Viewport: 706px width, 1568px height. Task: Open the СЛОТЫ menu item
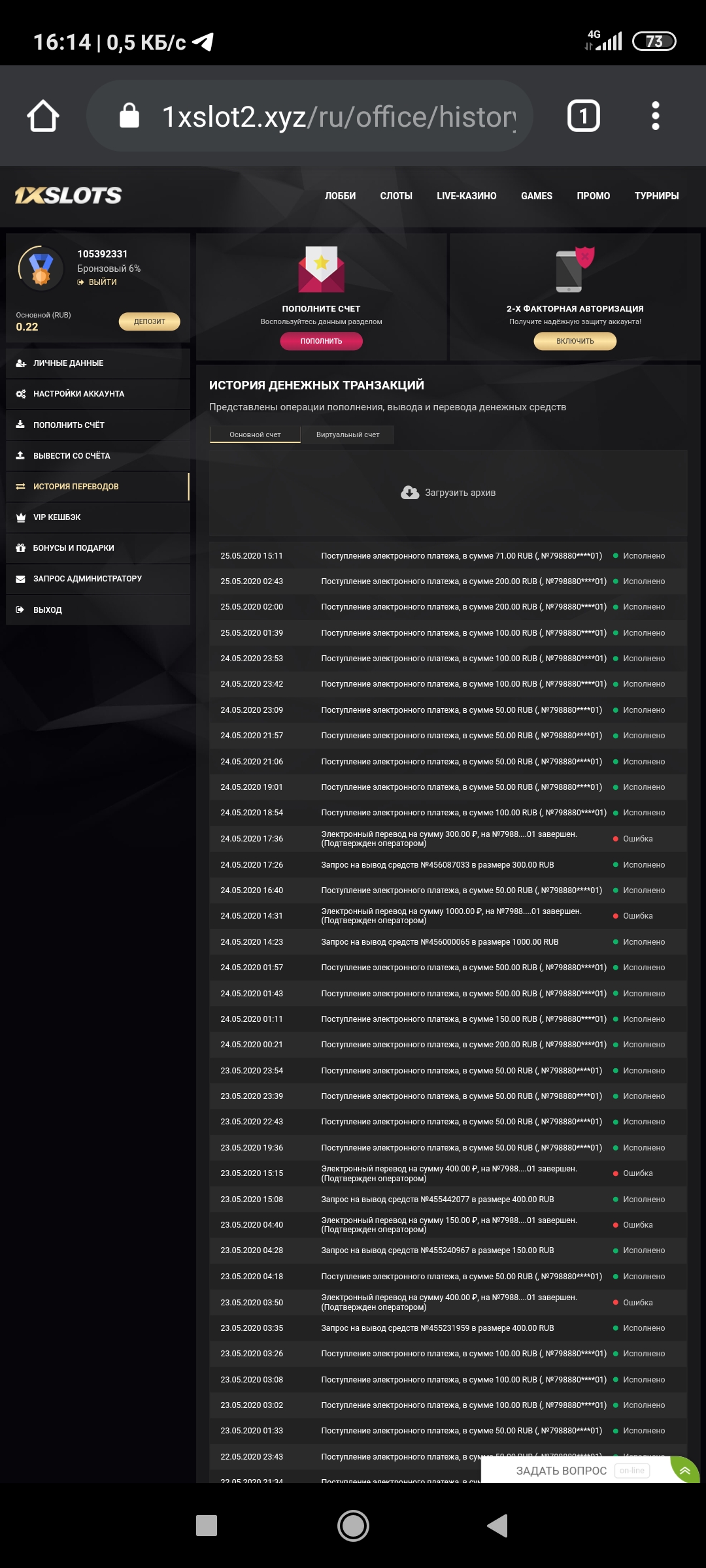(x=396, y=196)
